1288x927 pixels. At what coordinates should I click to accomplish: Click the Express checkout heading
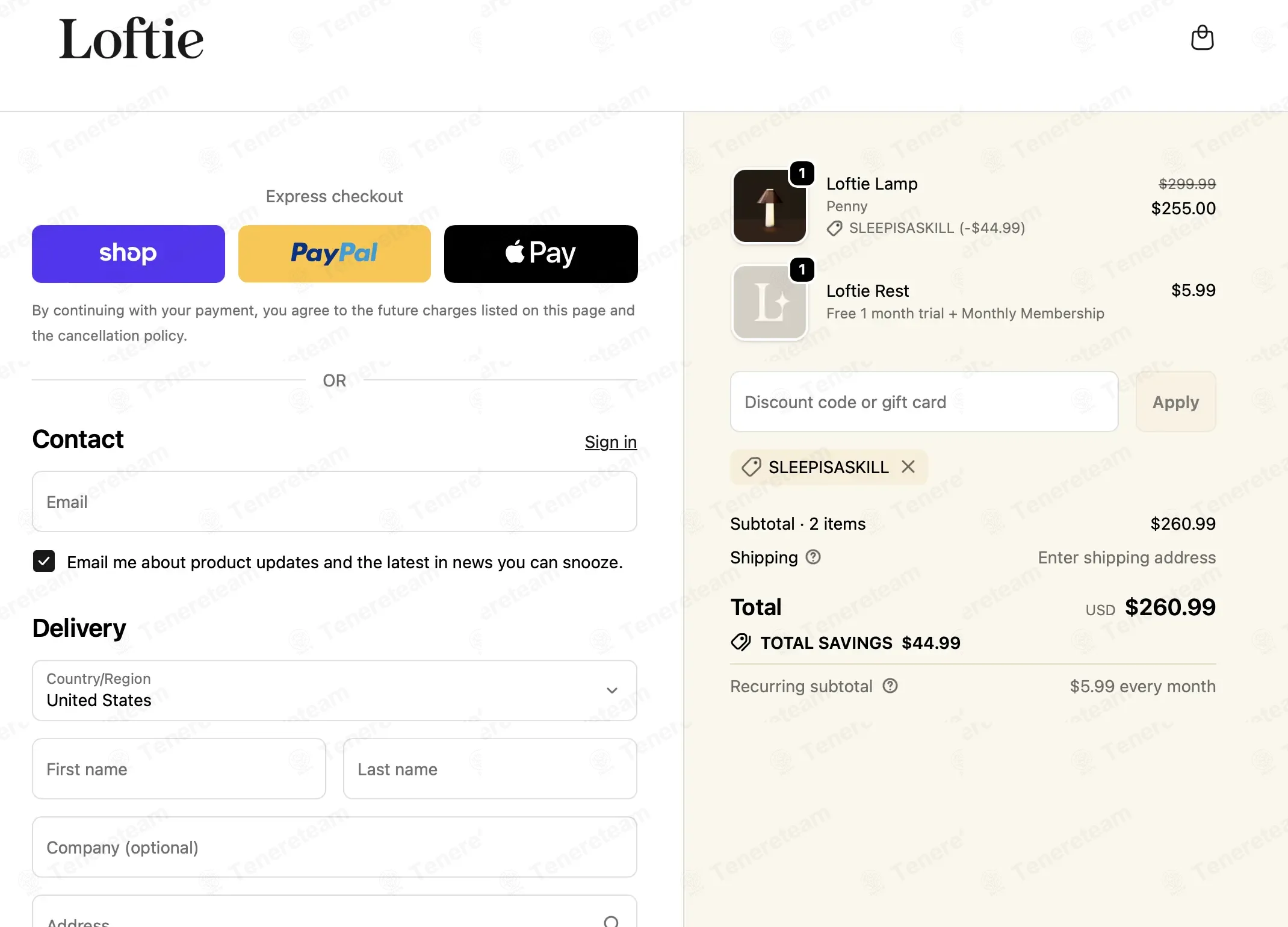coord(335,196)
